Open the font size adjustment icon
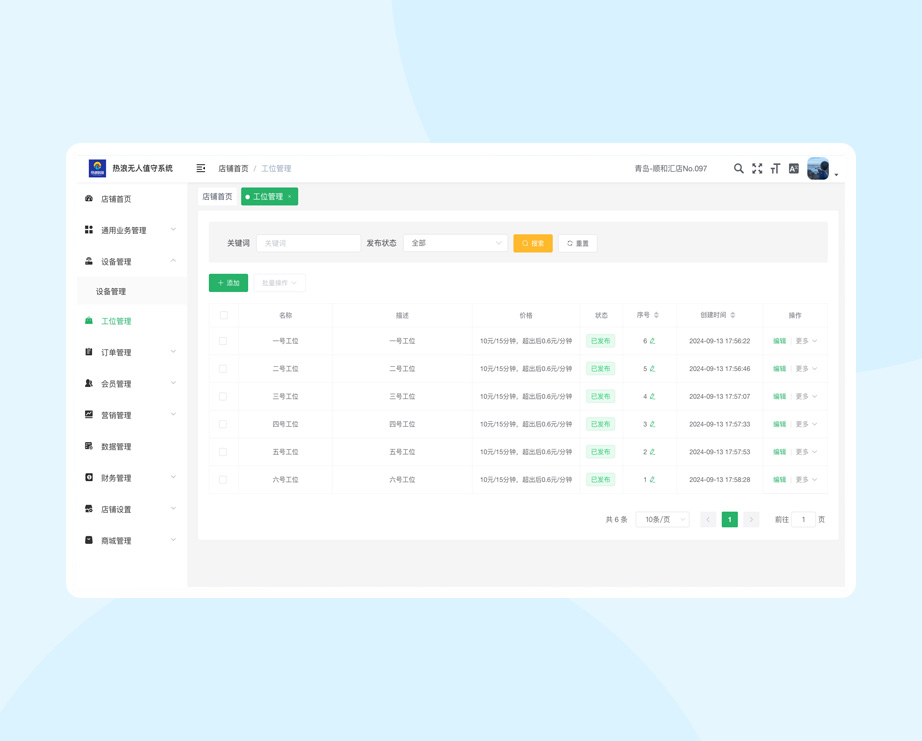The width and height of the screenshot is (922, 741). (x=776, y=168)
